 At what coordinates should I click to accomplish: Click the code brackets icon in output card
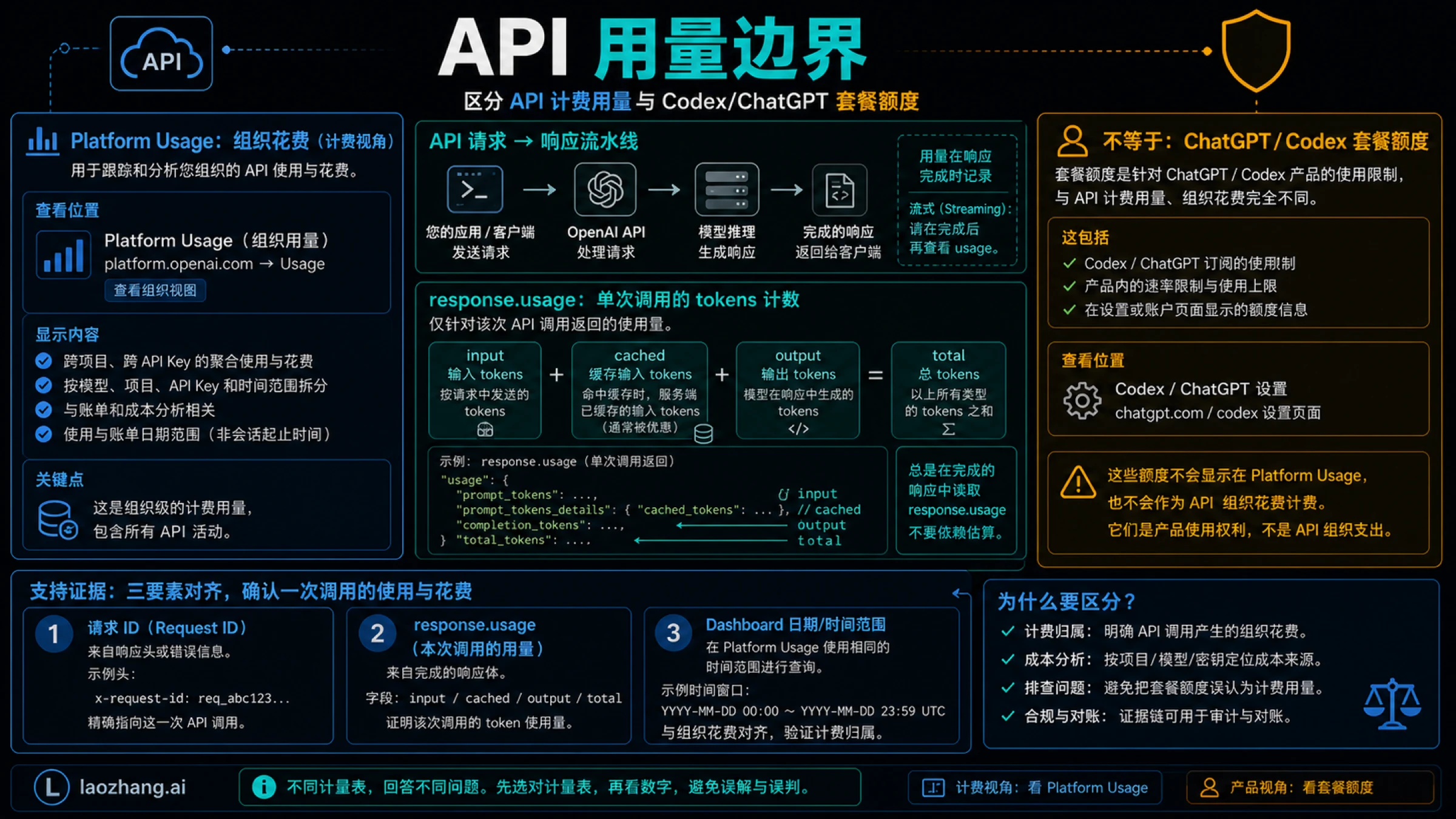(798, 429)
